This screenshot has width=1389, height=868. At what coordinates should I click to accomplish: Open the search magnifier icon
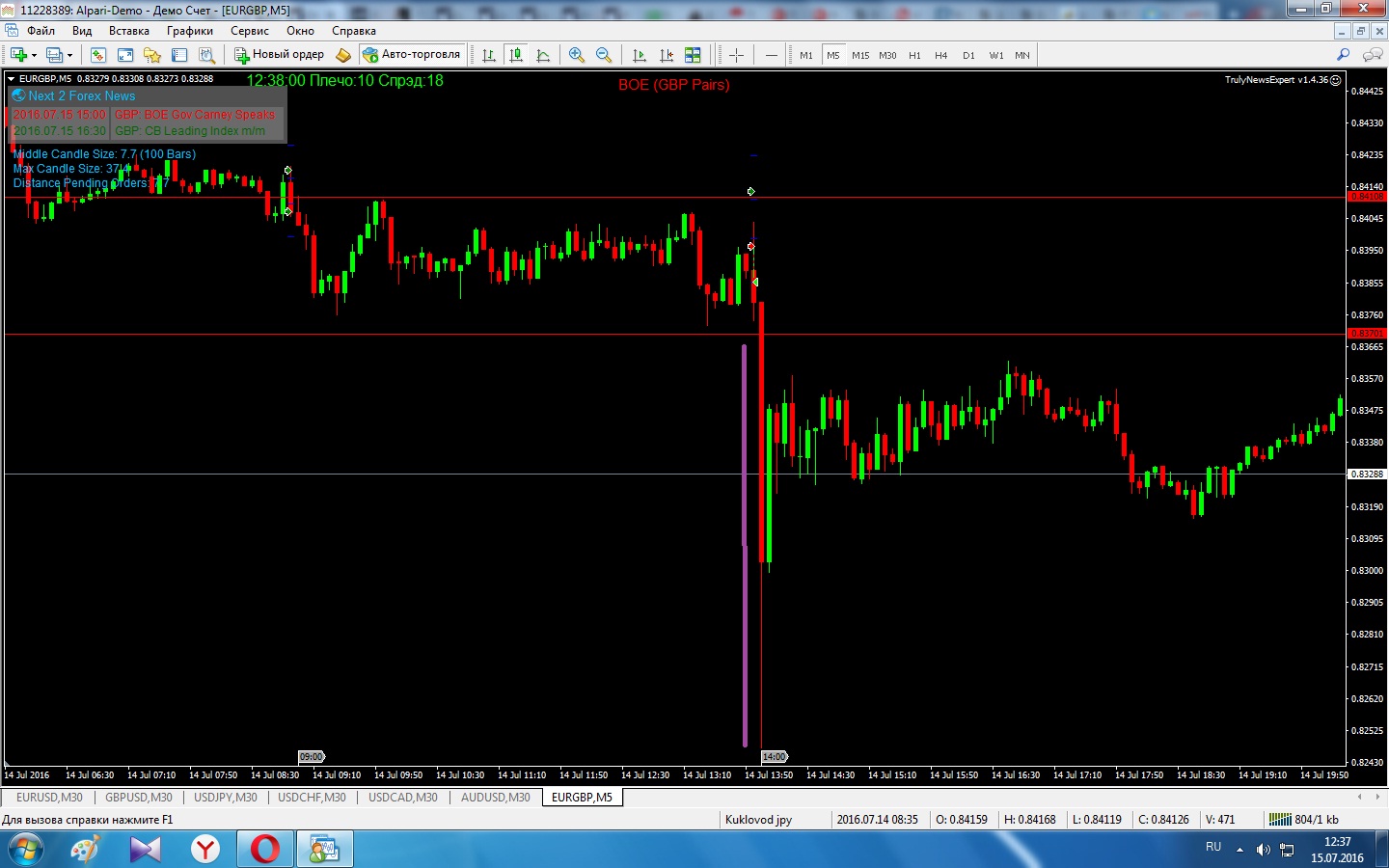[1343, 55]
